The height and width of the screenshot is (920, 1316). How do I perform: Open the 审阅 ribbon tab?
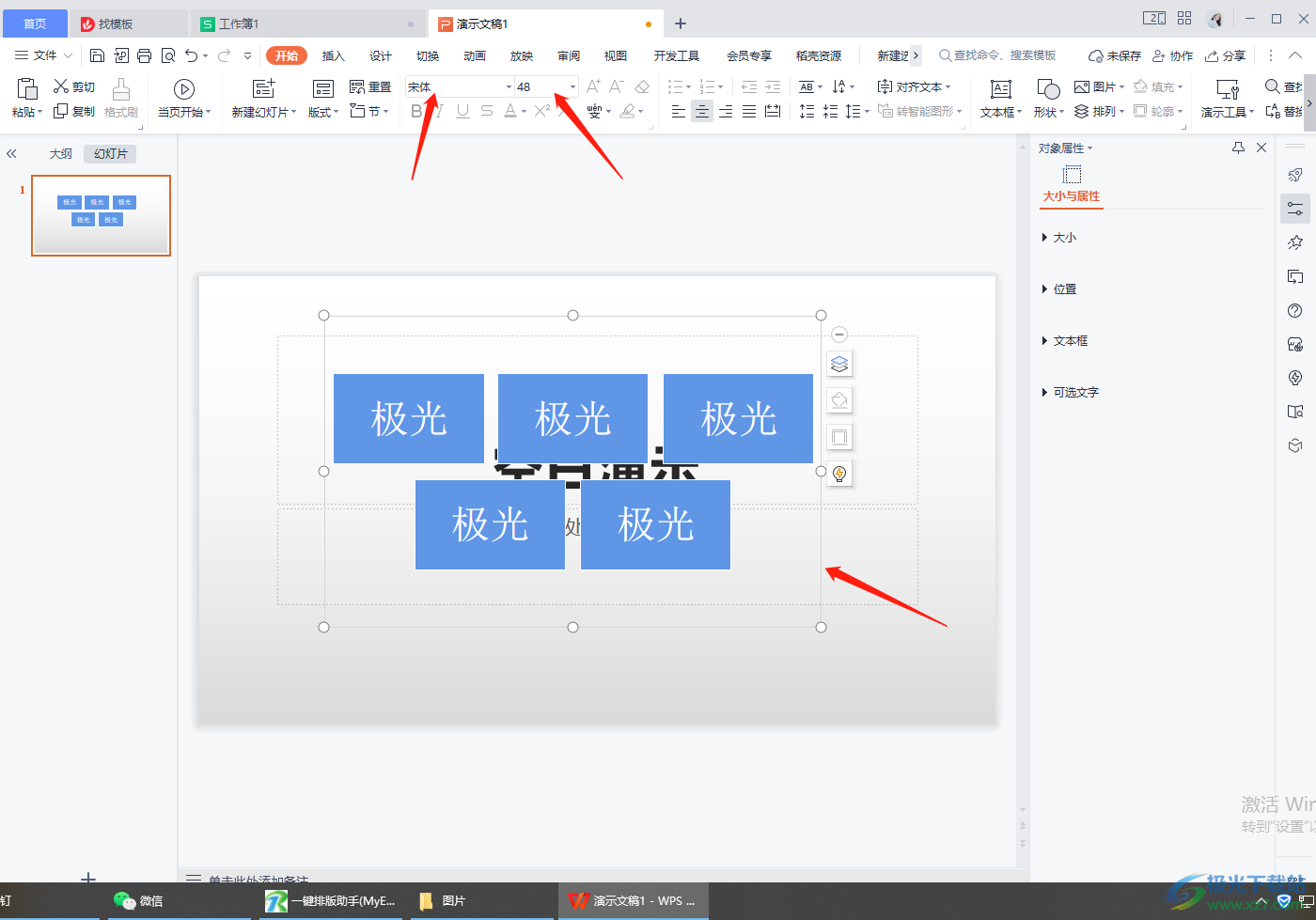click(x=569, y=55)
